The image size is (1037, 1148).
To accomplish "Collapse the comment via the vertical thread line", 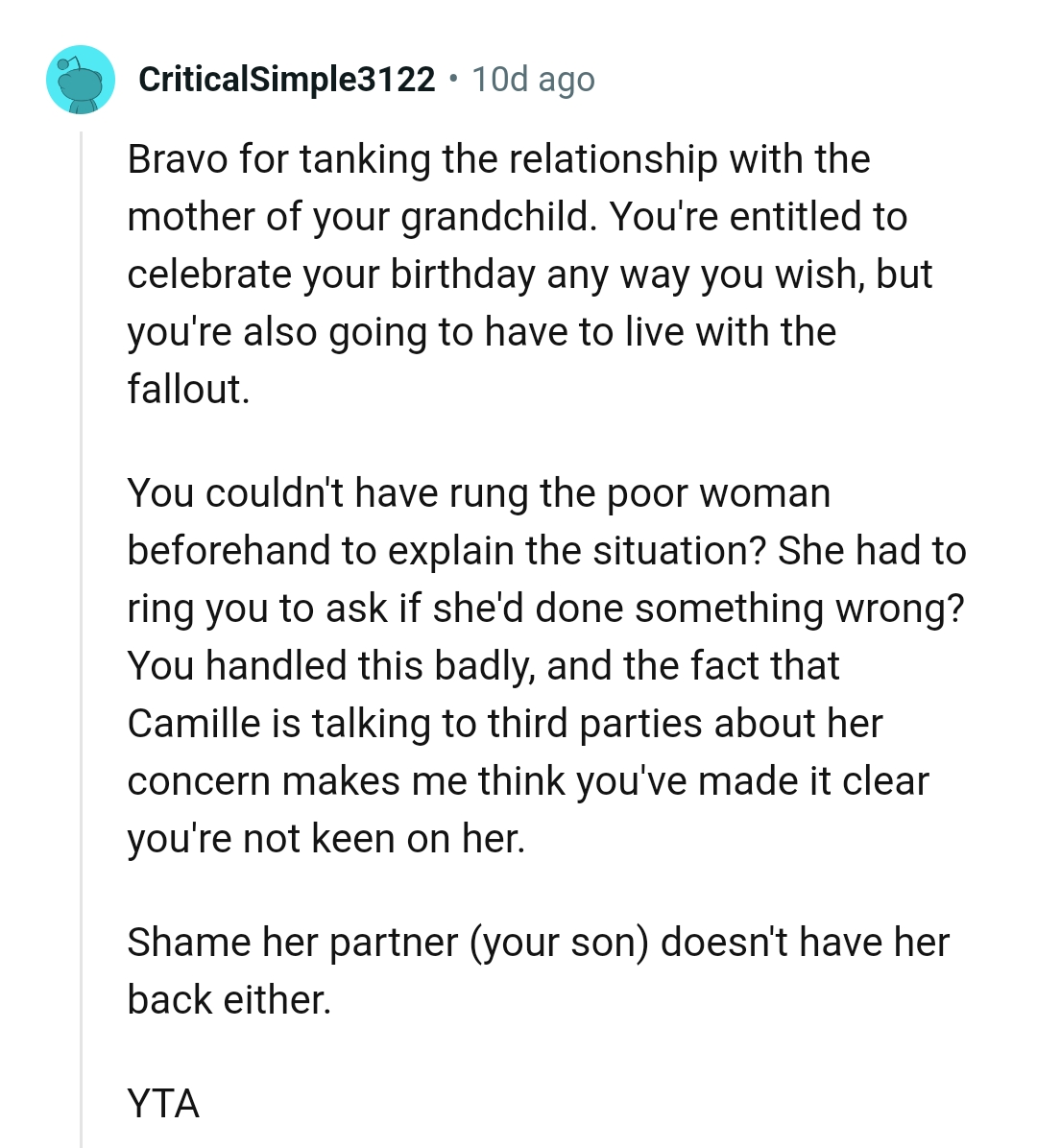I will pos(82,576).
